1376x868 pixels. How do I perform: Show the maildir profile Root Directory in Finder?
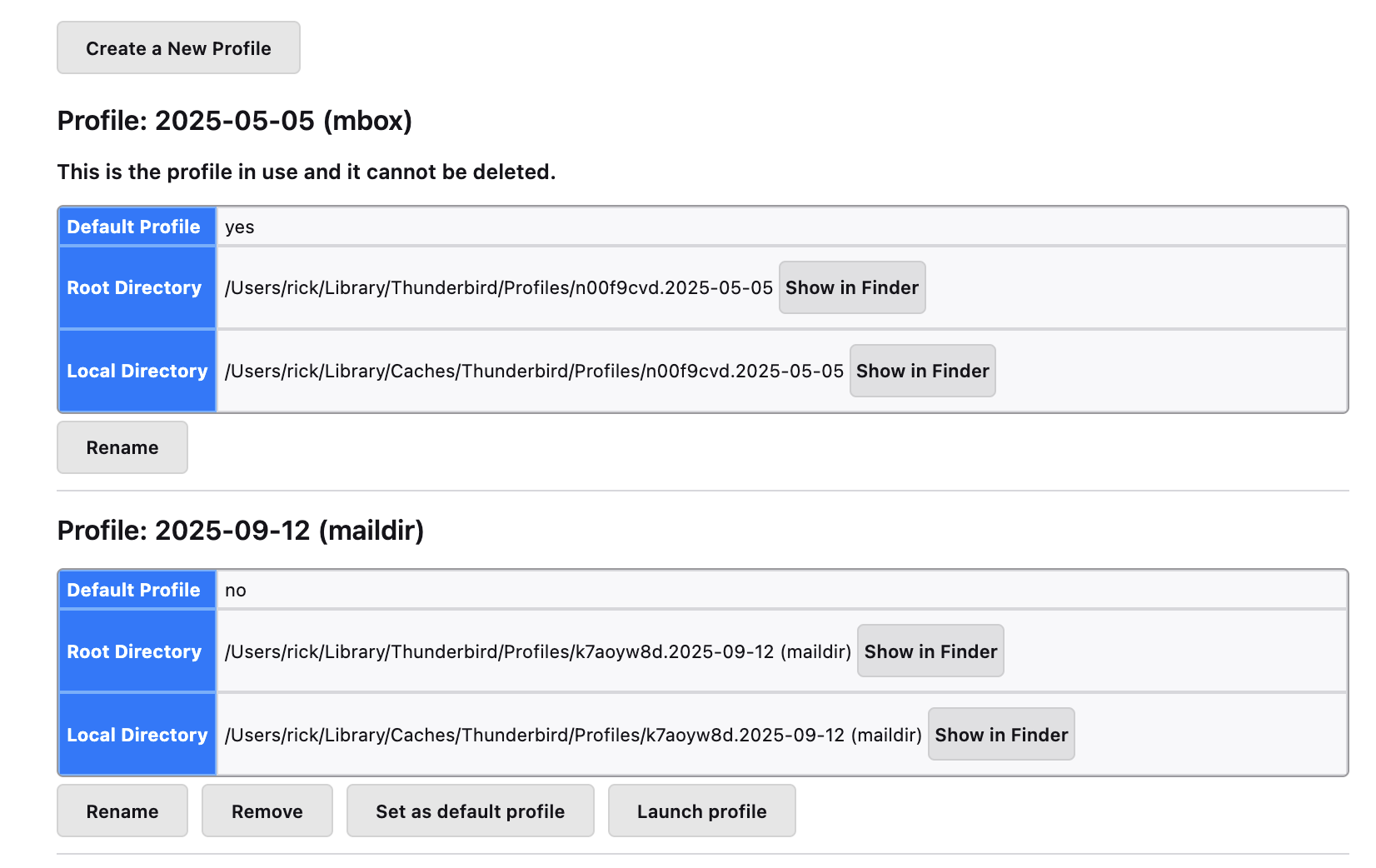click(930, 651)
